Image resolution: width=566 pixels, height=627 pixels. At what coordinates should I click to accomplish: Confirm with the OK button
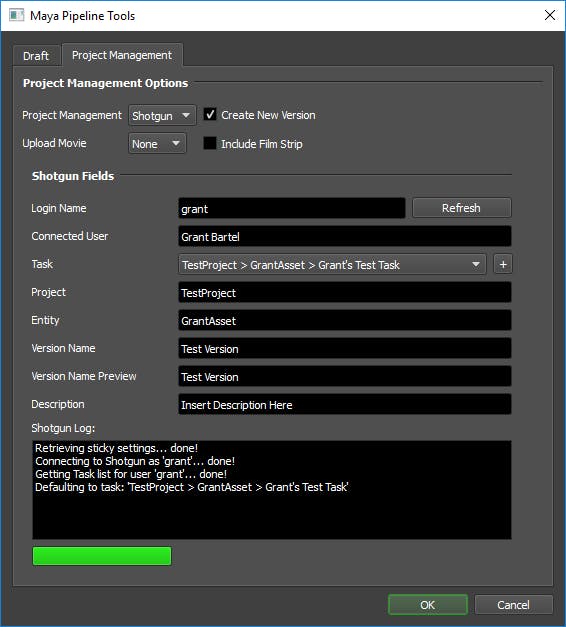pyautogui.click(x=428, y=605)
